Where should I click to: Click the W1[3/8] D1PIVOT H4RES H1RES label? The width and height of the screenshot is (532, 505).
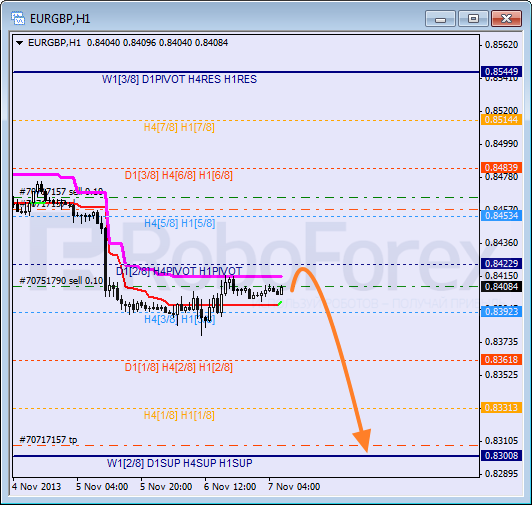179,79
